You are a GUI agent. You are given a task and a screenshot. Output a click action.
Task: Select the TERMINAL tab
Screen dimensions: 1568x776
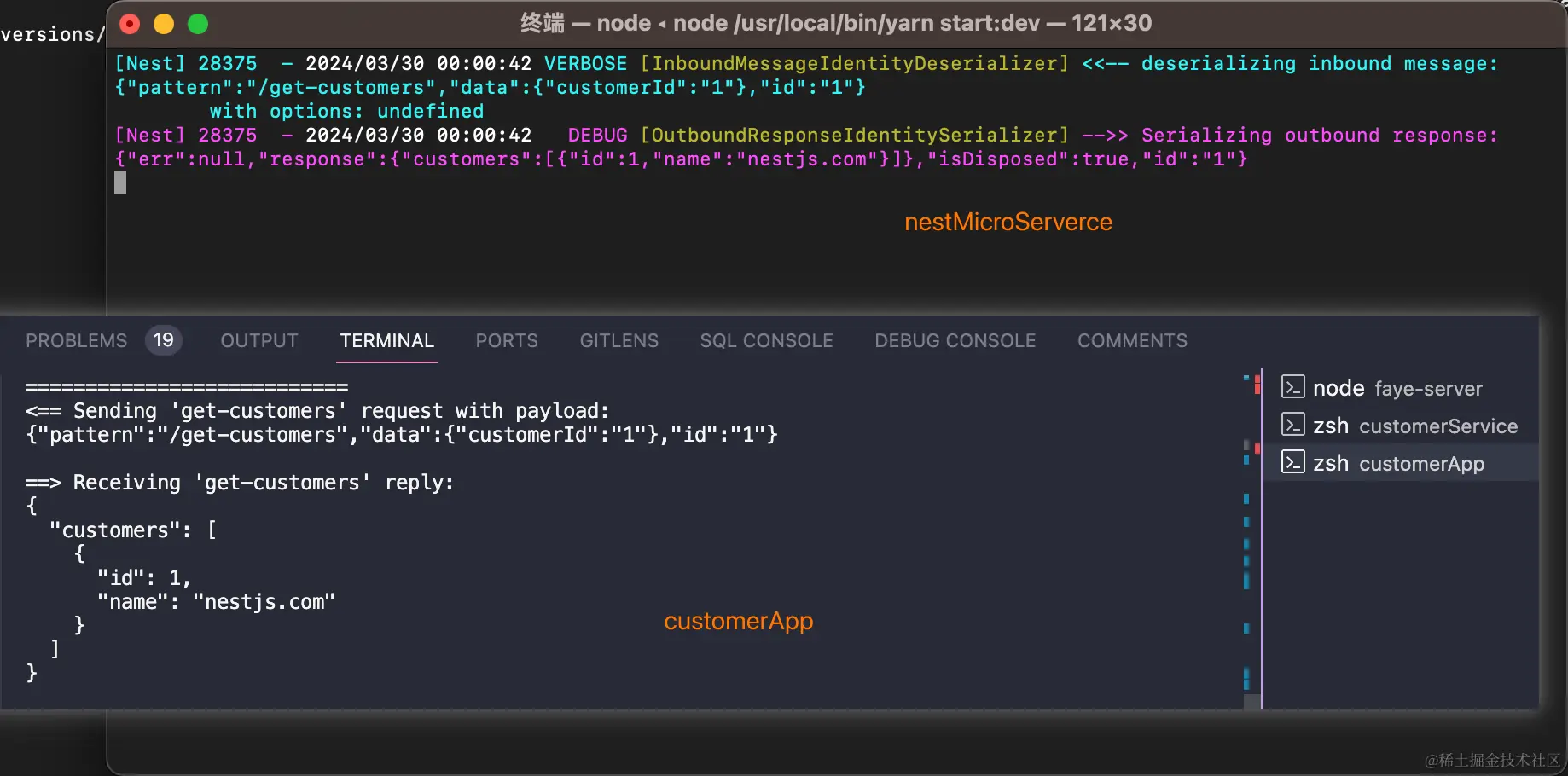tap(386, 340)
